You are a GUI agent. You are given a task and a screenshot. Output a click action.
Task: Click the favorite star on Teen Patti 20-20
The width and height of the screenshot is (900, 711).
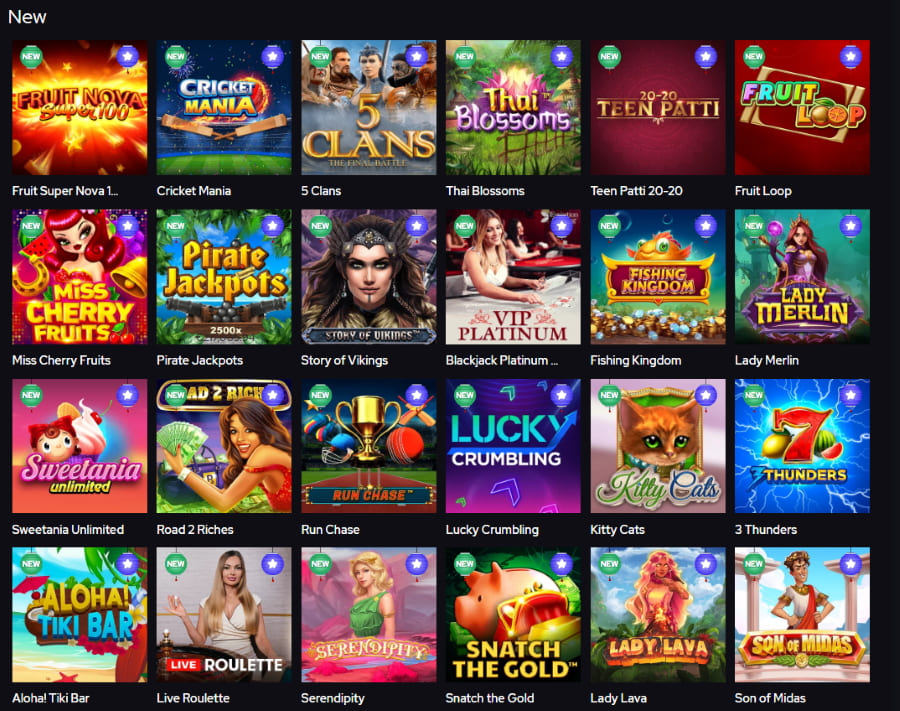click(706, 56)
